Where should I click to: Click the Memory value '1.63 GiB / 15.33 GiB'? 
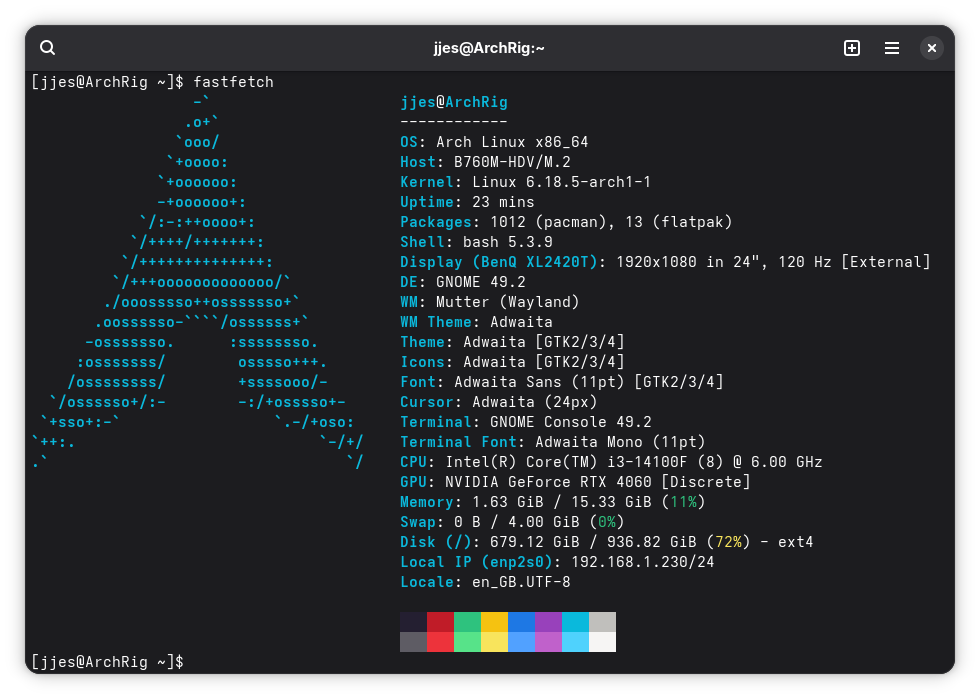[x=561, y=502]
